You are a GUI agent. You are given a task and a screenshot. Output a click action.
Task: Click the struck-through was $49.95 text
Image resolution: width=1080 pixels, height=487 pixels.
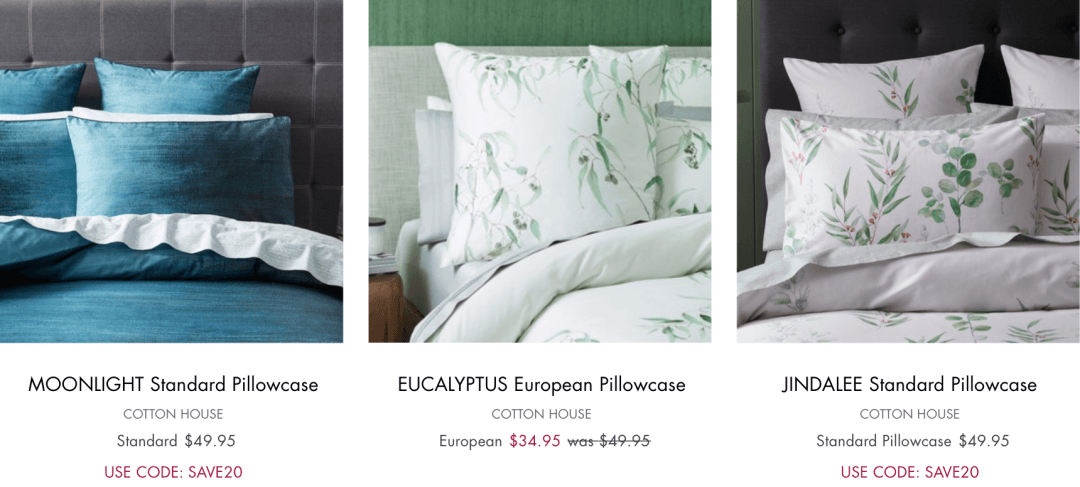click(x=609, y=441)
